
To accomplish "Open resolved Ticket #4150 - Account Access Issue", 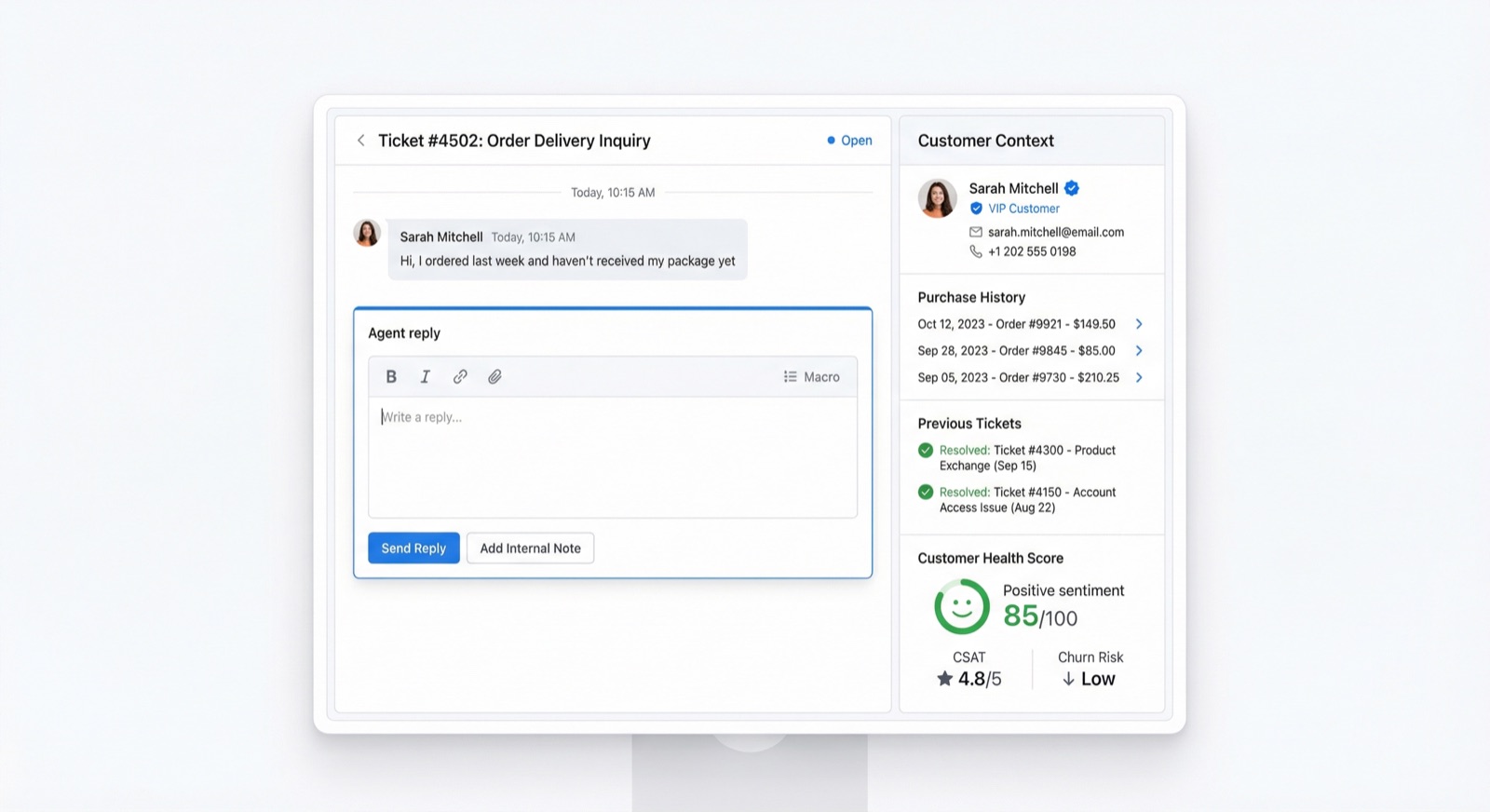I will pyautogui.click(x=1027, y=500).
